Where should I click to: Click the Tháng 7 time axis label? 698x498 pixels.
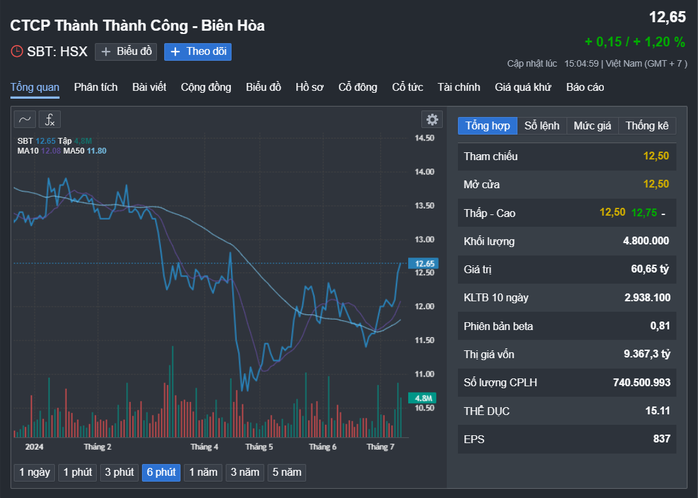pyautogui.click(x=380, y=447)
